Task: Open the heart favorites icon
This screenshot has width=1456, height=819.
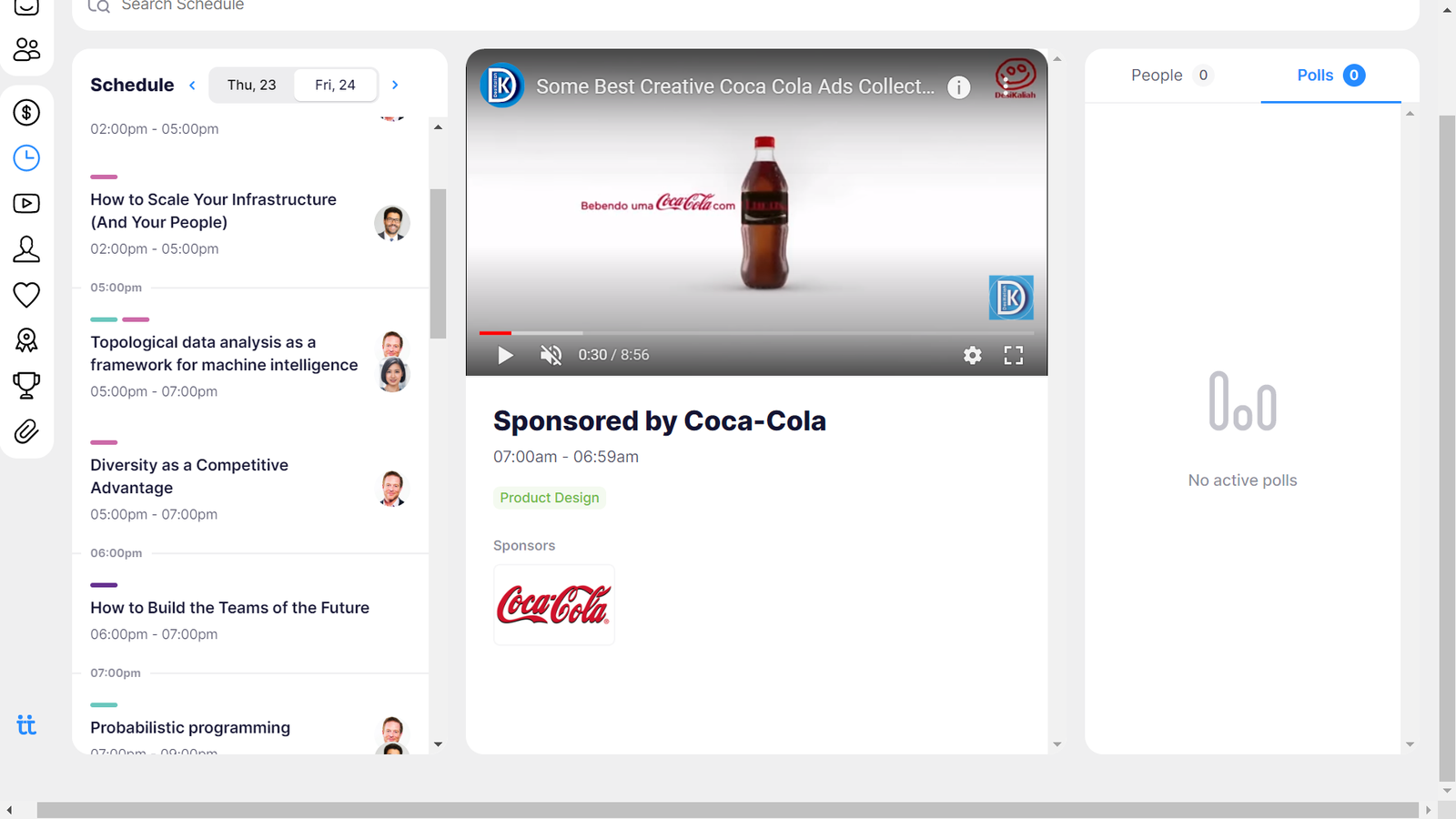Action: [x=26, y=295]
